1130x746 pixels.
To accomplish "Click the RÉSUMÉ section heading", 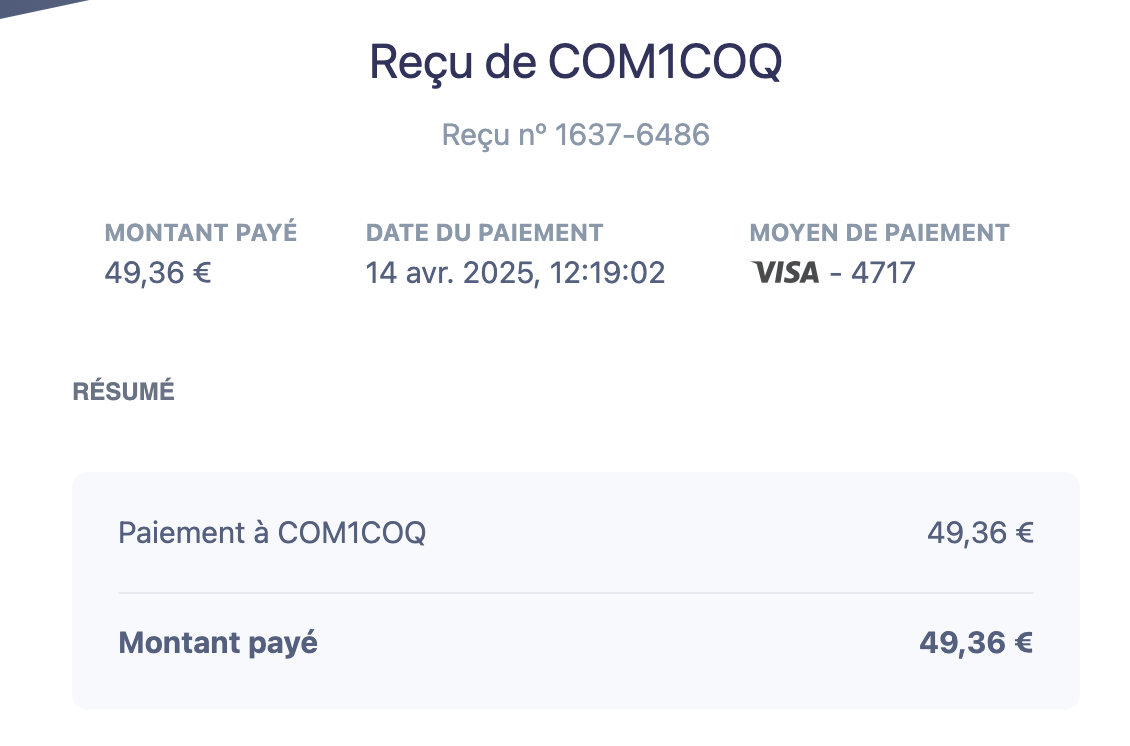I will click(x=123, y=391).
